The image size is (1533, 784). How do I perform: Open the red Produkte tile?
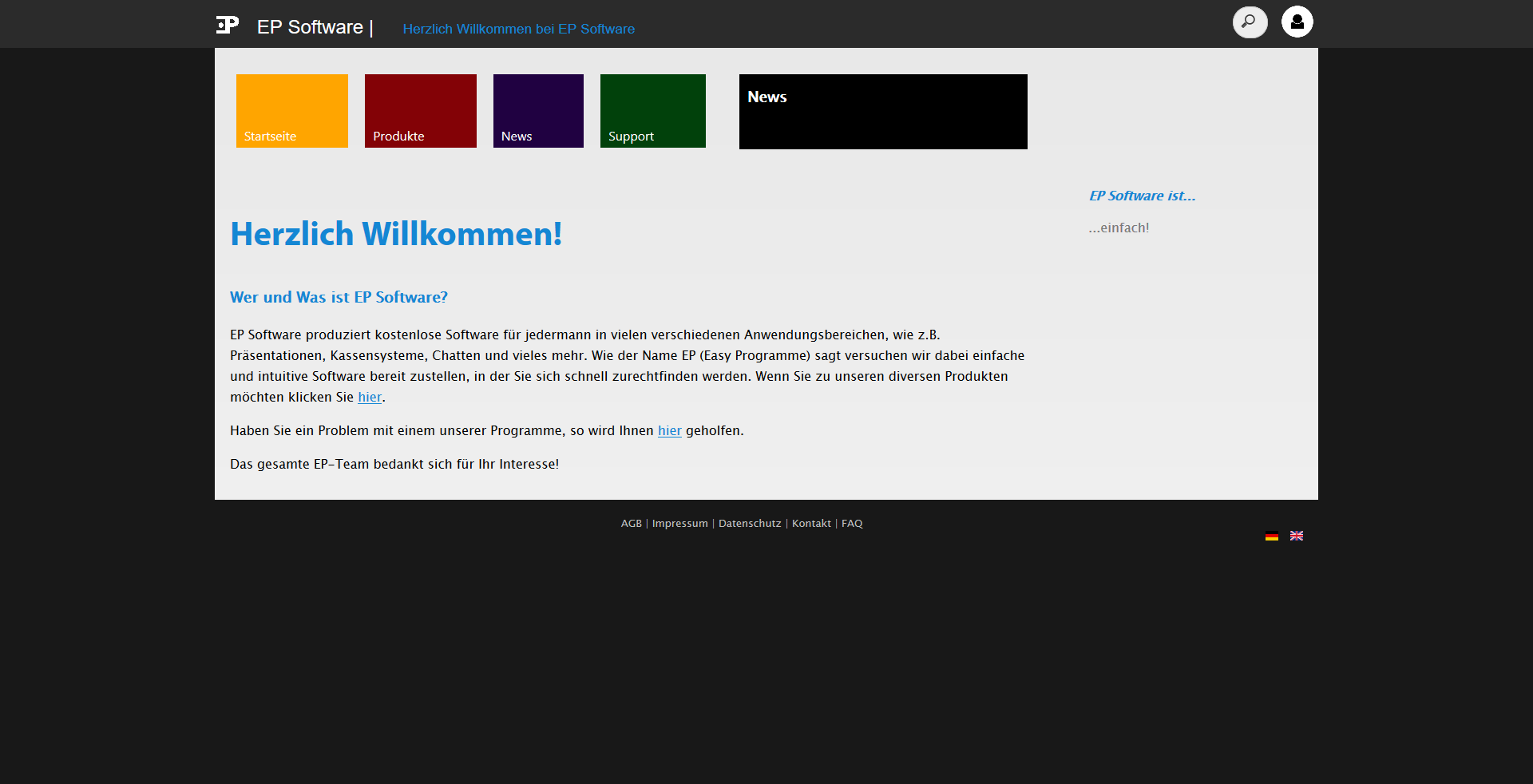(x=421, y=111)
